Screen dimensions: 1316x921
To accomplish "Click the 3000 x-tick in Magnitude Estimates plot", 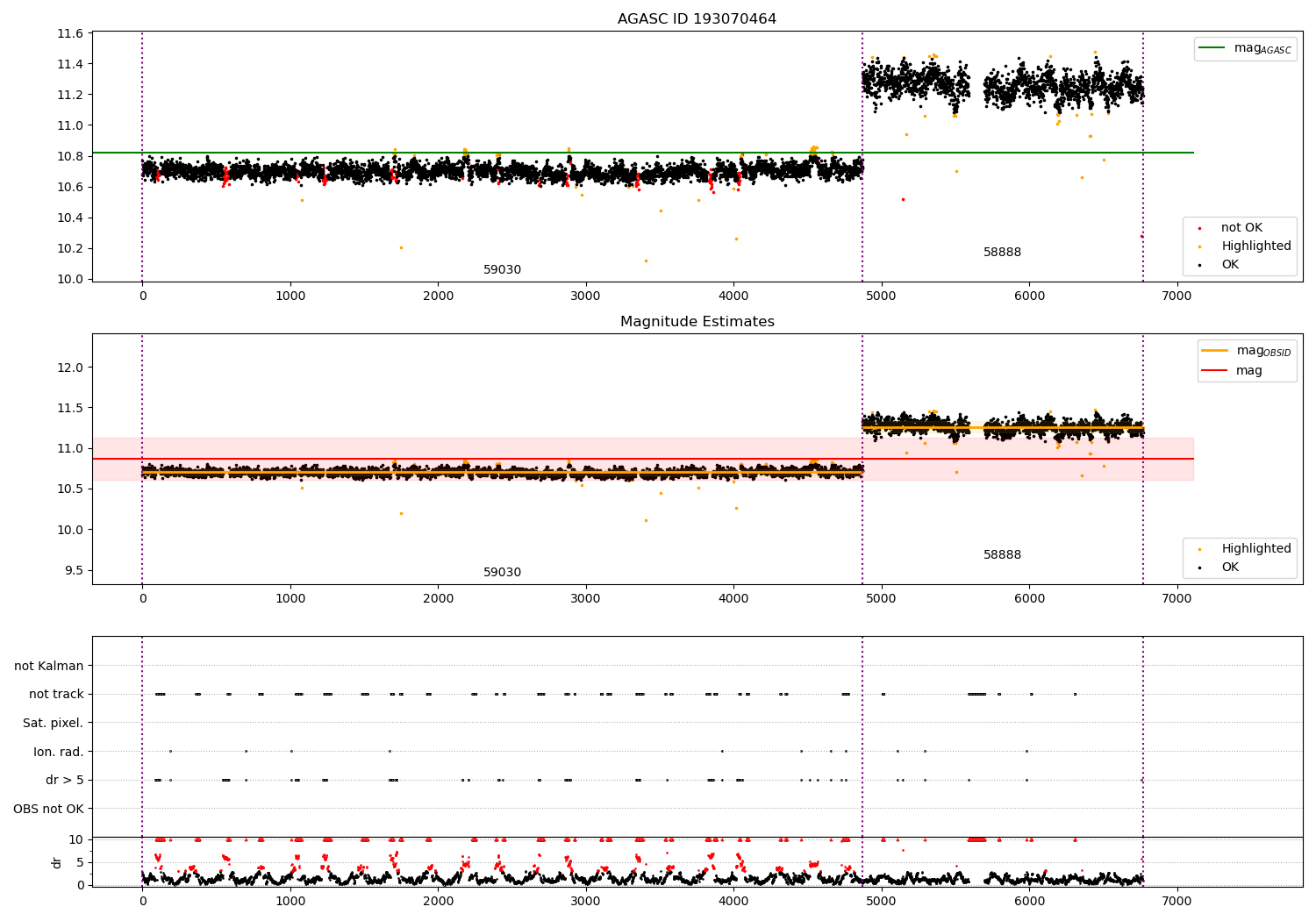I will (585, 599).
